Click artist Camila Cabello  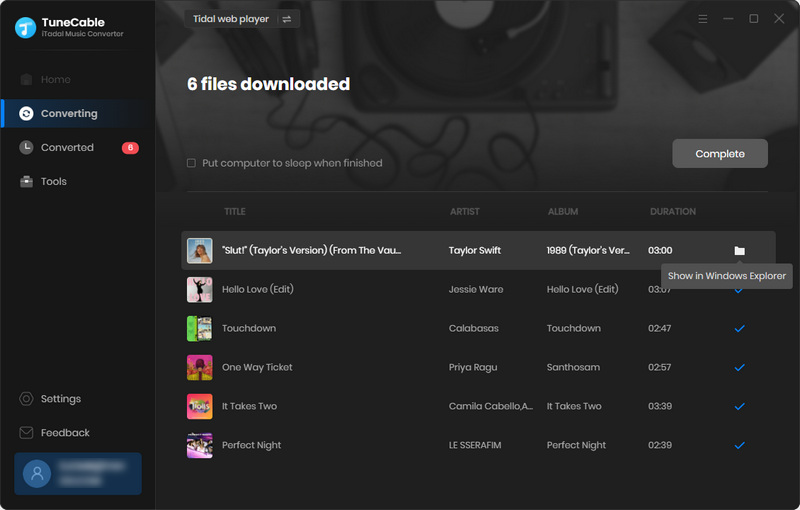491,406
